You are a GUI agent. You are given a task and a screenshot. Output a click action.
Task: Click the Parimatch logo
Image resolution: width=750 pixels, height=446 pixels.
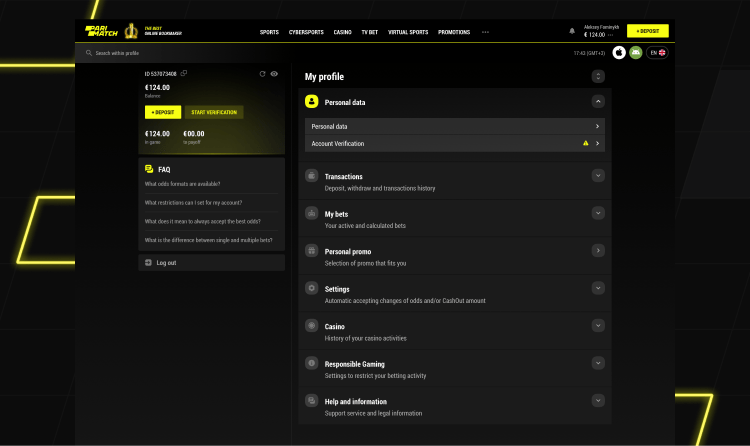pyautogui.click(x=101, y=31)
